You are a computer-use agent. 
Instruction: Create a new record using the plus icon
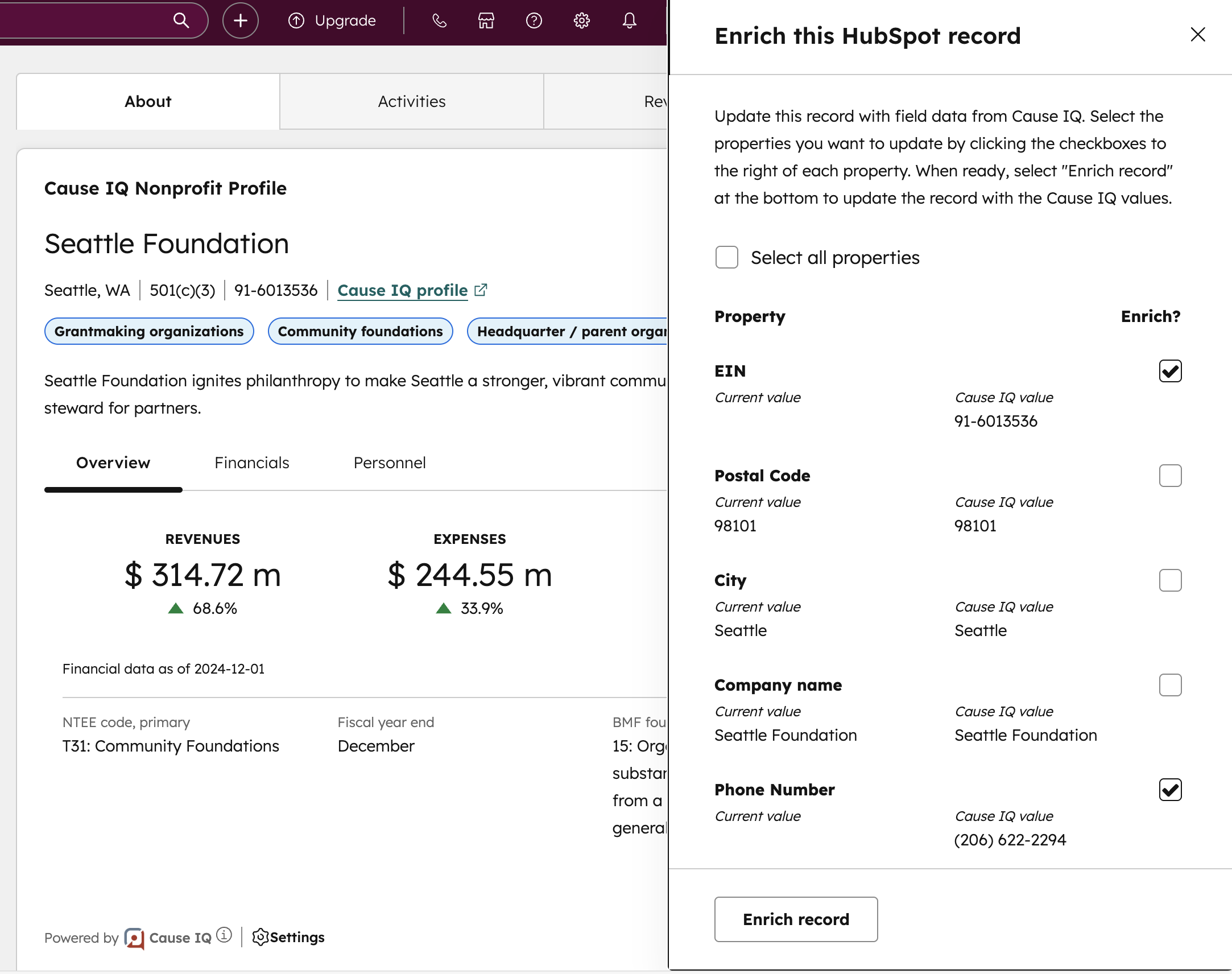click(x=240, y=20)
